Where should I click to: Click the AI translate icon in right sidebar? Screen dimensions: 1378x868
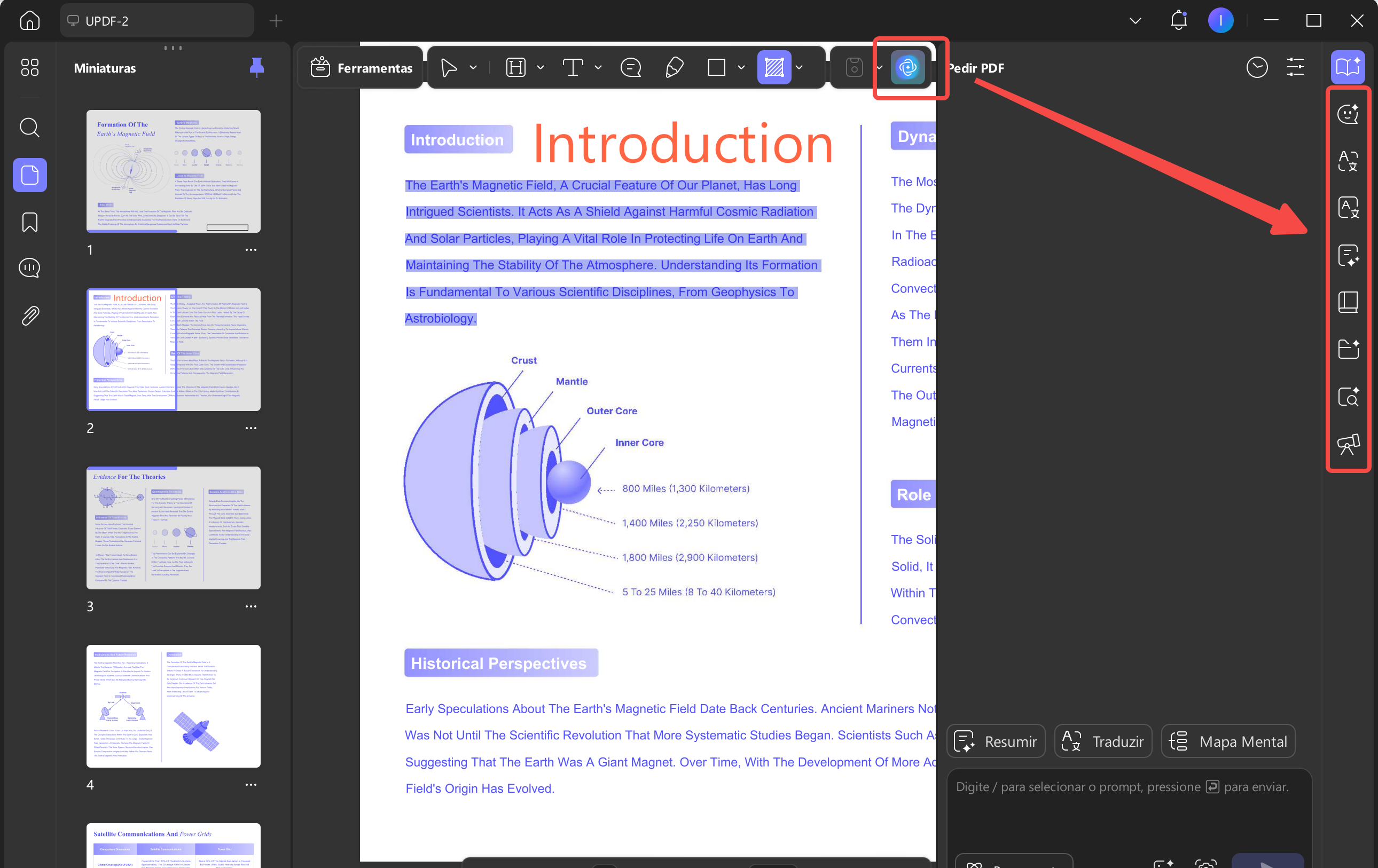tap(1348, 161)
